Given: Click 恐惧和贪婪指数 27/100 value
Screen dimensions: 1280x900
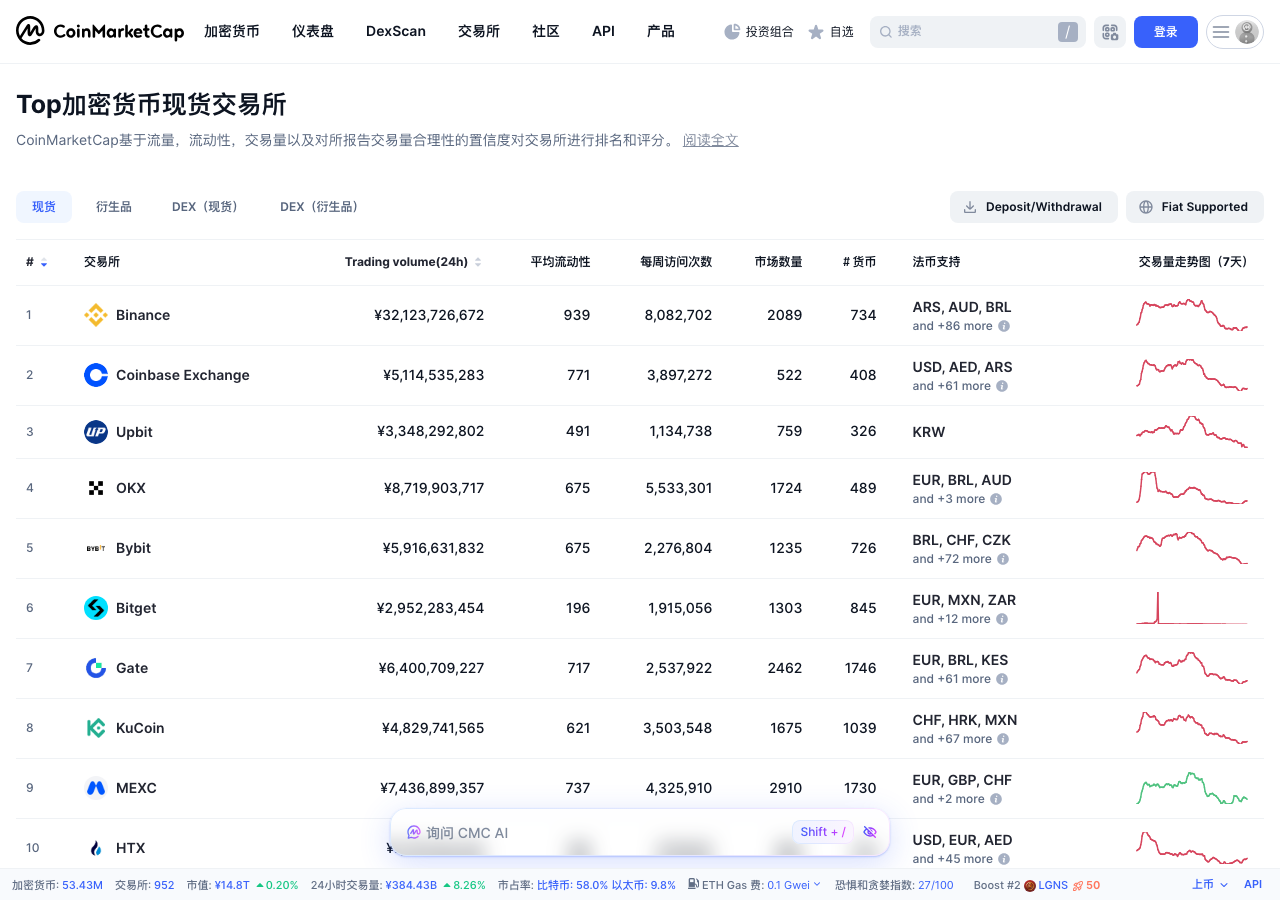Looking at the screenshot, I should [x=936, y=885].
